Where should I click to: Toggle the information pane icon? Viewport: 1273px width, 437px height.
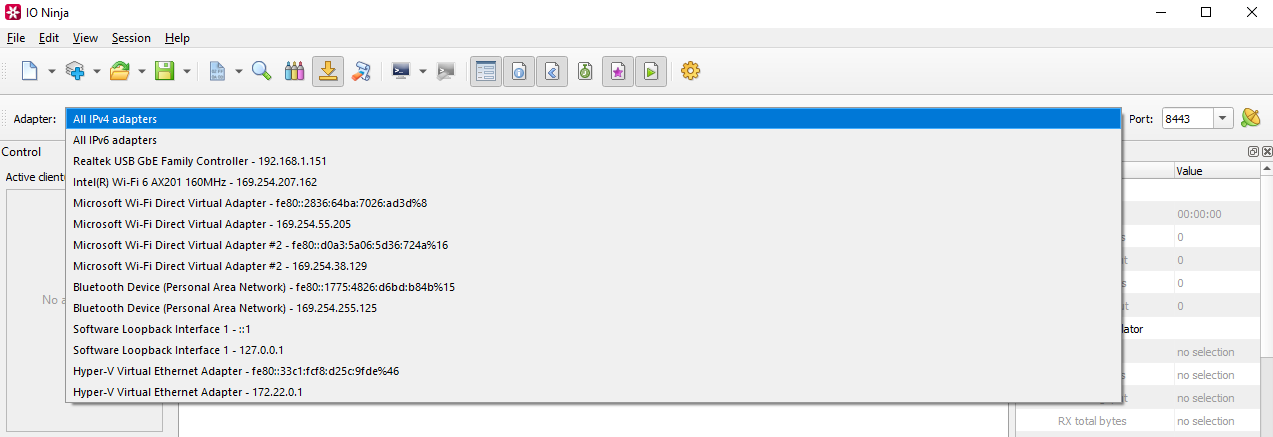[x=519, y=71]
